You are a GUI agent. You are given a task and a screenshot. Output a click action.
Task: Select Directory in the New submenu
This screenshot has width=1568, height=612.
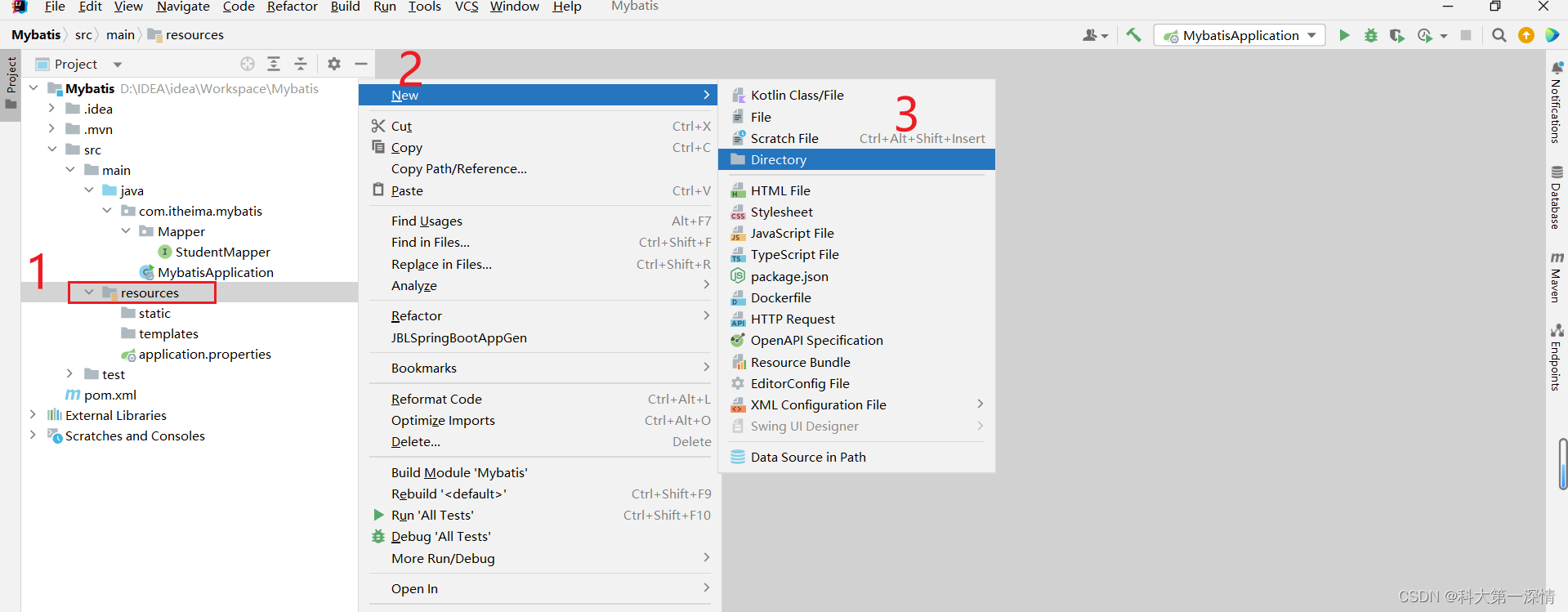[856, 159]
